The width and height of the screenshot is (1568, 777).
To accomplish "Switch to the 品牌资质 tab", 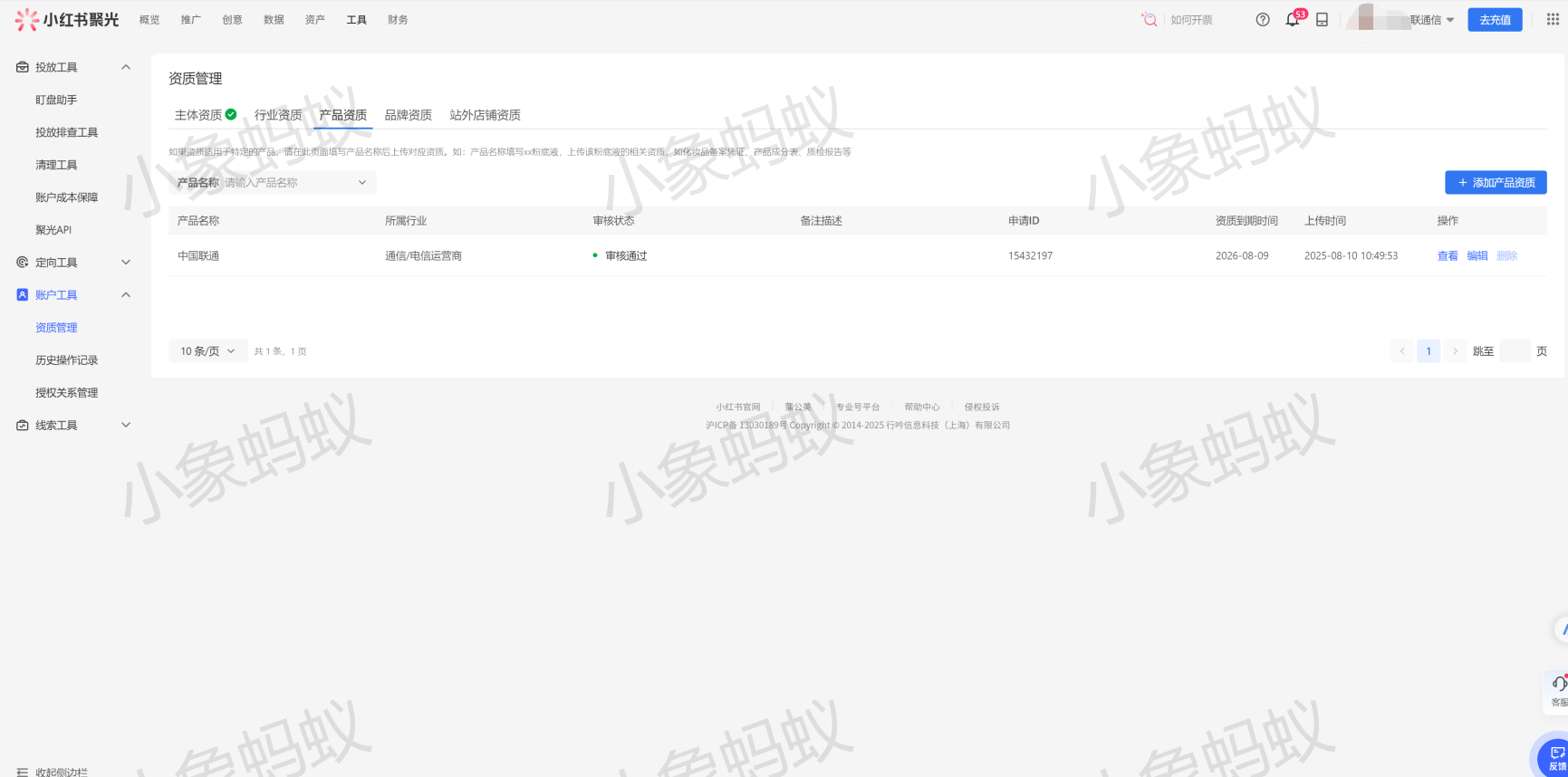I will pyautogui.click(x=409, y=115).
